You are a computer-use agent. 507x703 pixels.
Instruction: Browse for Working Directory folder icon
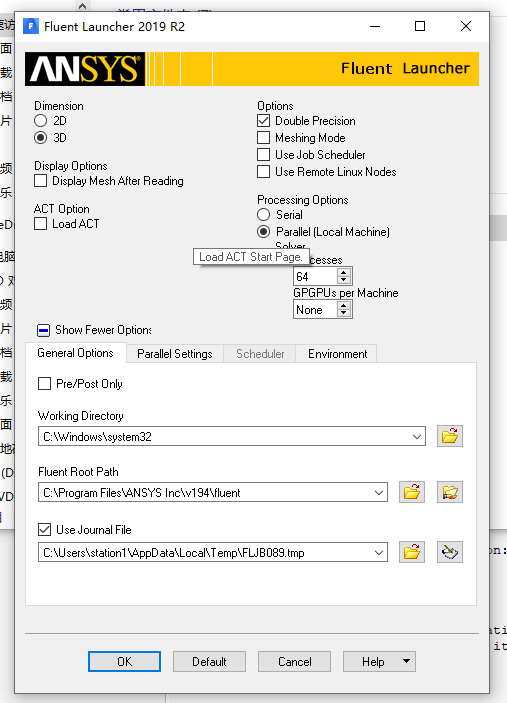tap(450, 436)
